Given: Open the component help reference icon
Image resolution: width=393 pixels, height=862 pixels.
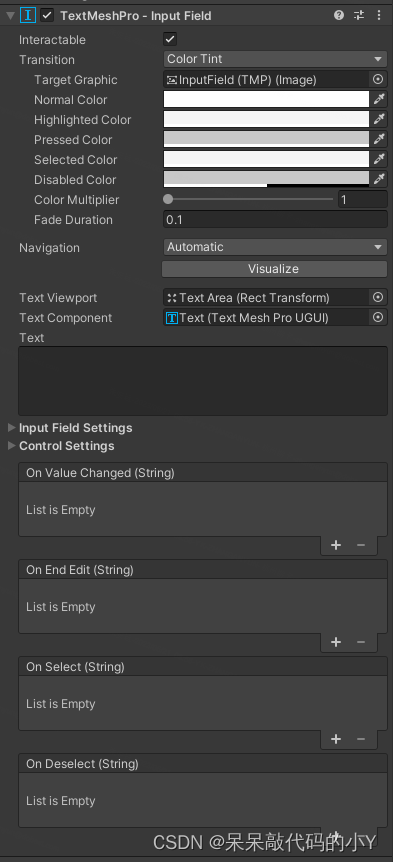Looking at the screenshot, I should 339,15.
